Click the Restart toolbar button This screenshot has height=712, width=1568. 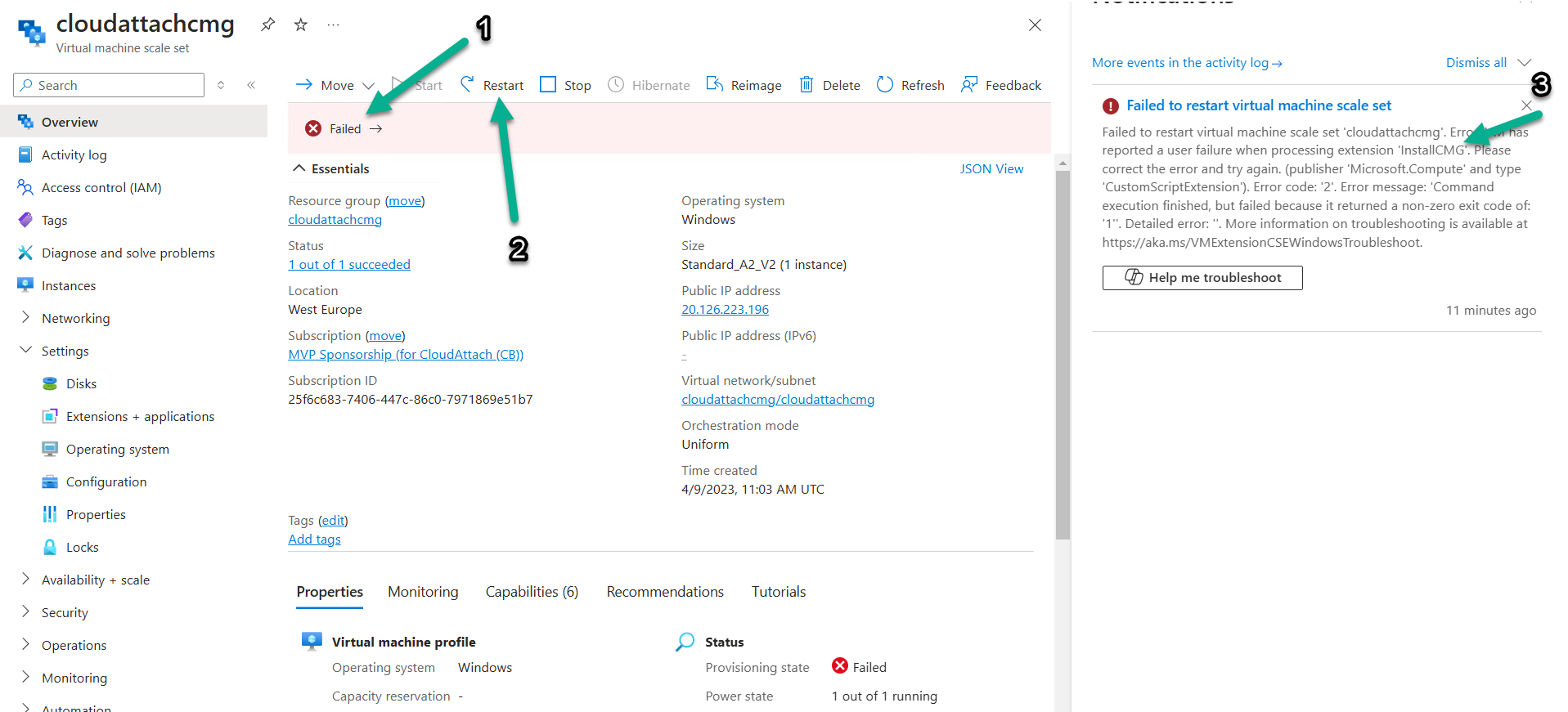492,85
